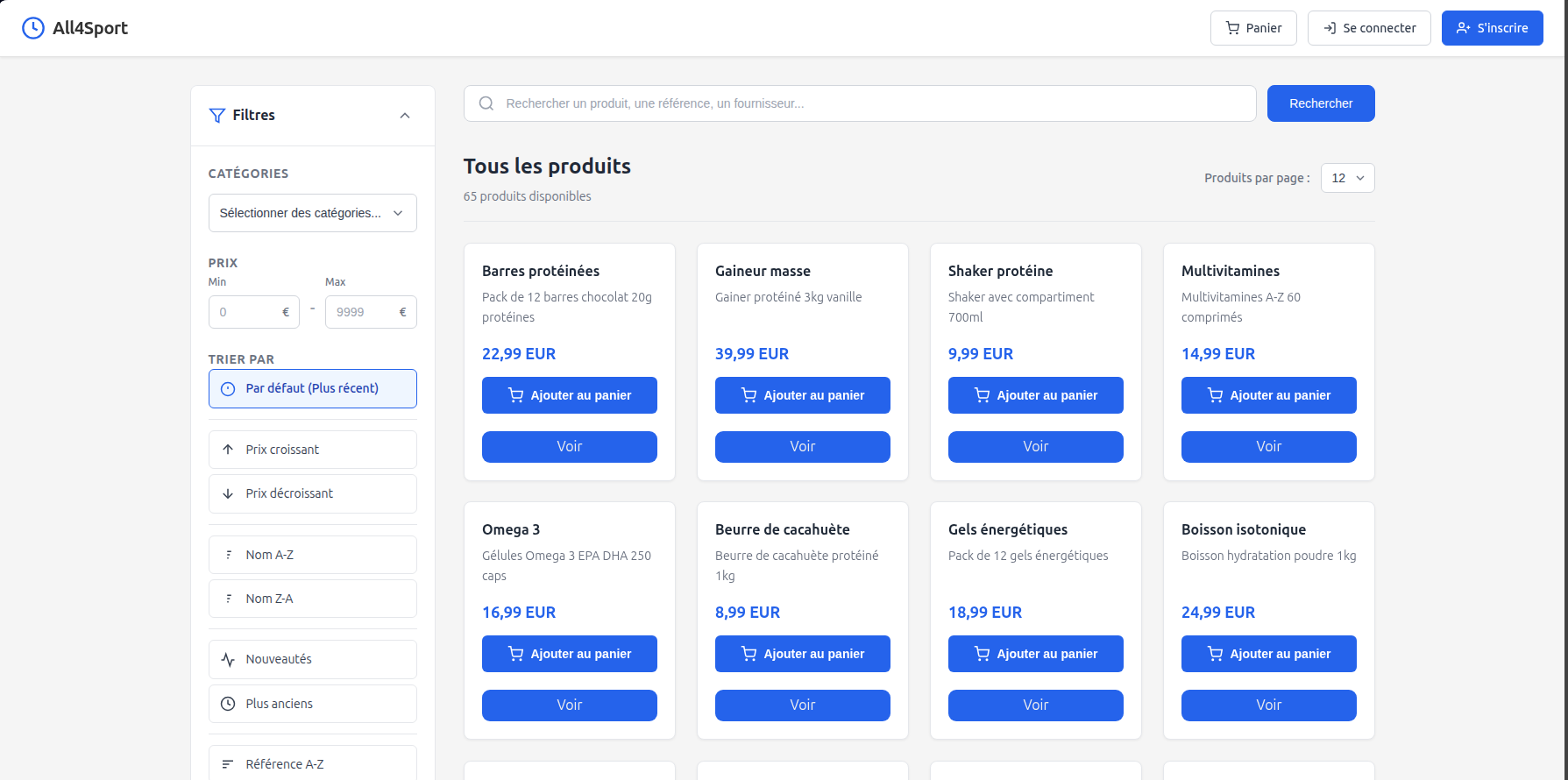Viewport: 1568px width, 780px height.
Task: Add Omega 3 to the cart
Action: click(x=569, y=654)
